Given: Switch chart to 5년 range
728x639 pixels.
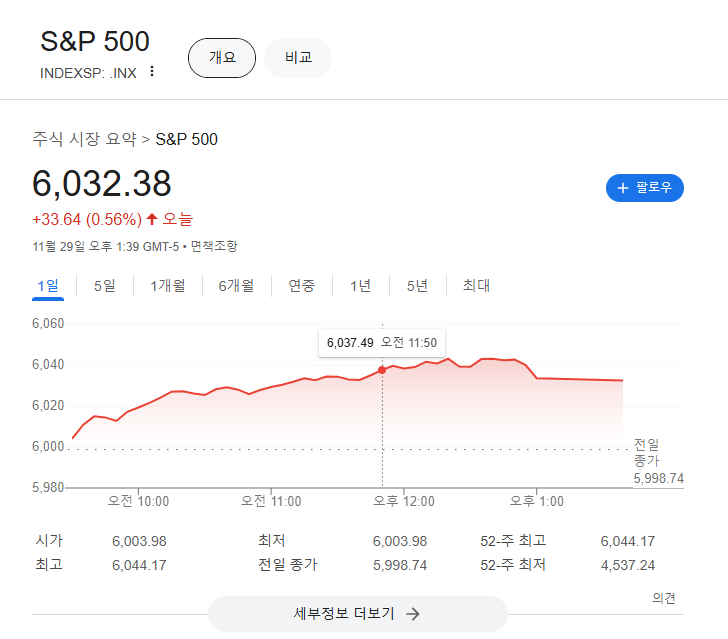Looking at the screenshot, I should 417,286.
